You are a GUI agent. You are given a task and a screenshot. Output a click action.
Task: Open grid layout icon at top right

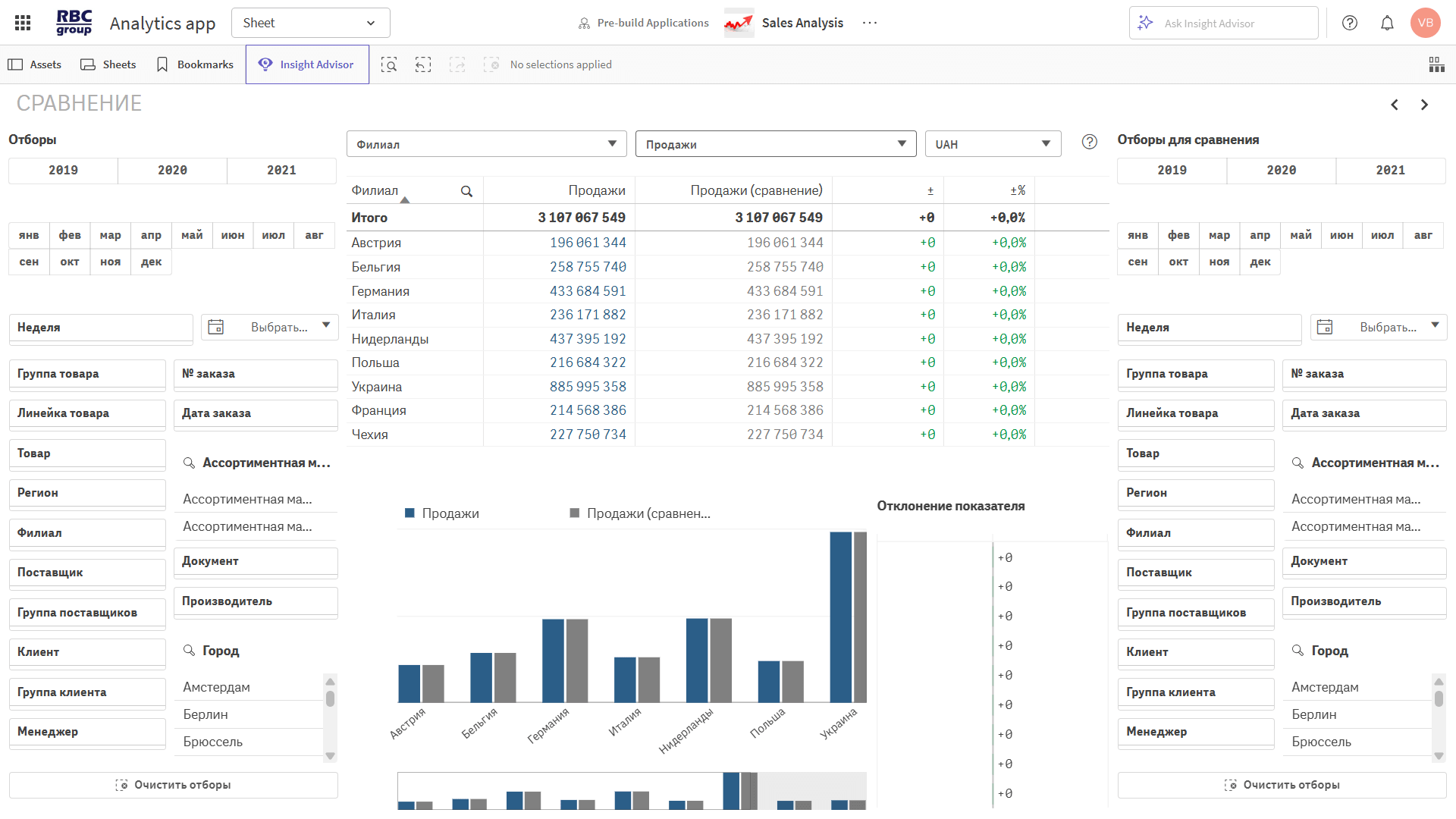1436,64
